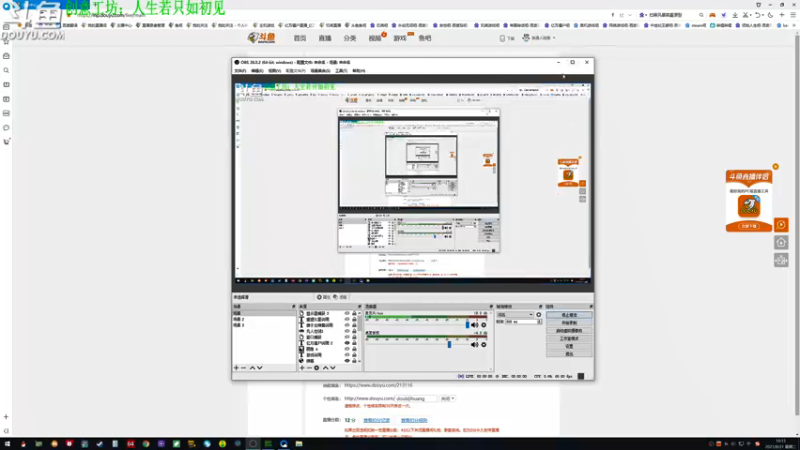Move the selected source down
Viewport: 800px width, 450px height.
pos(333,368)
